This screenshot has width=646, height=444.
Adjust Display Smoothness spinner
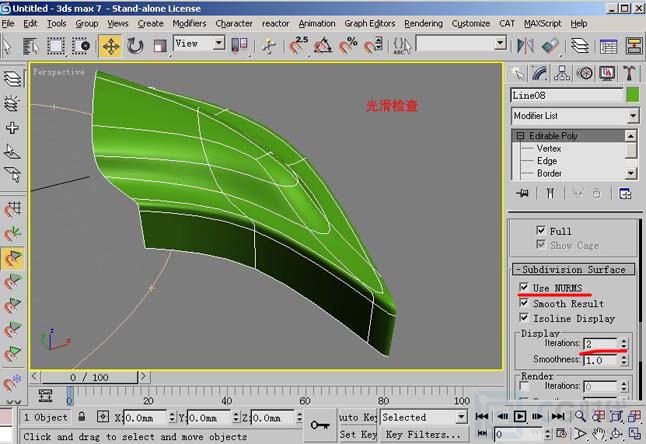pos(624,360)
